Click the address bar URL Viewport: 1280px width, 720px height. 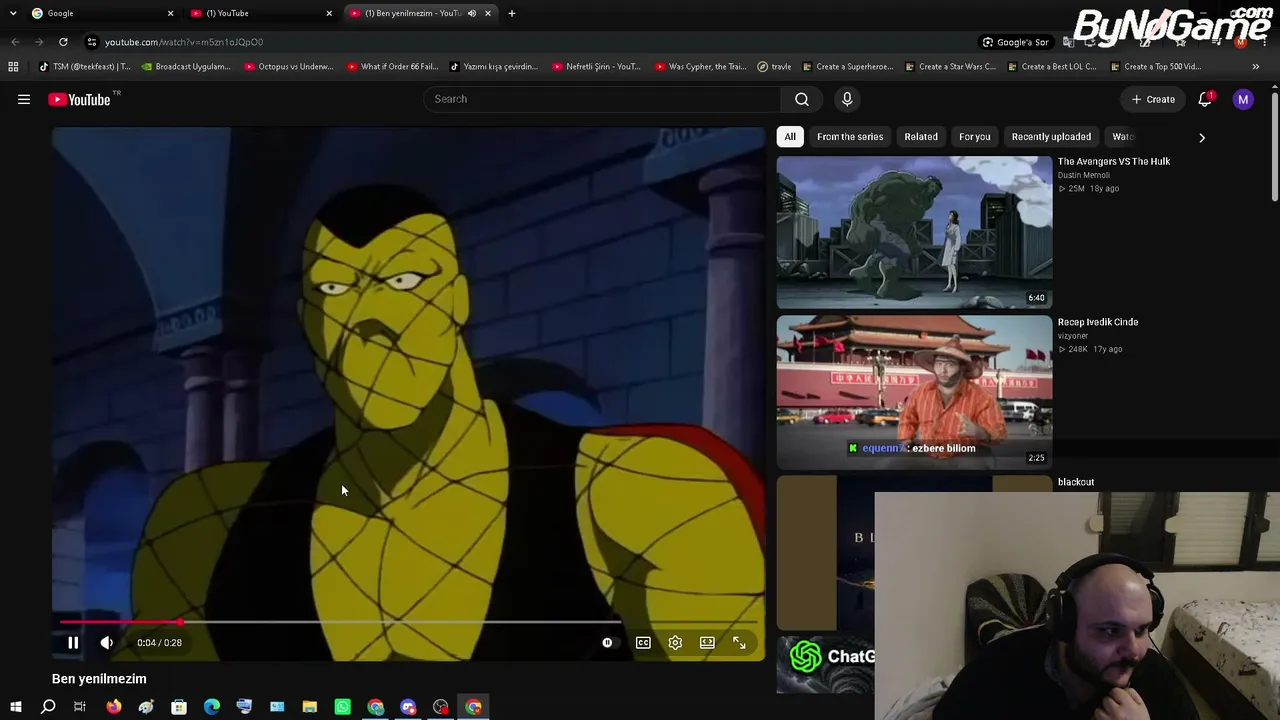point(184,42)
